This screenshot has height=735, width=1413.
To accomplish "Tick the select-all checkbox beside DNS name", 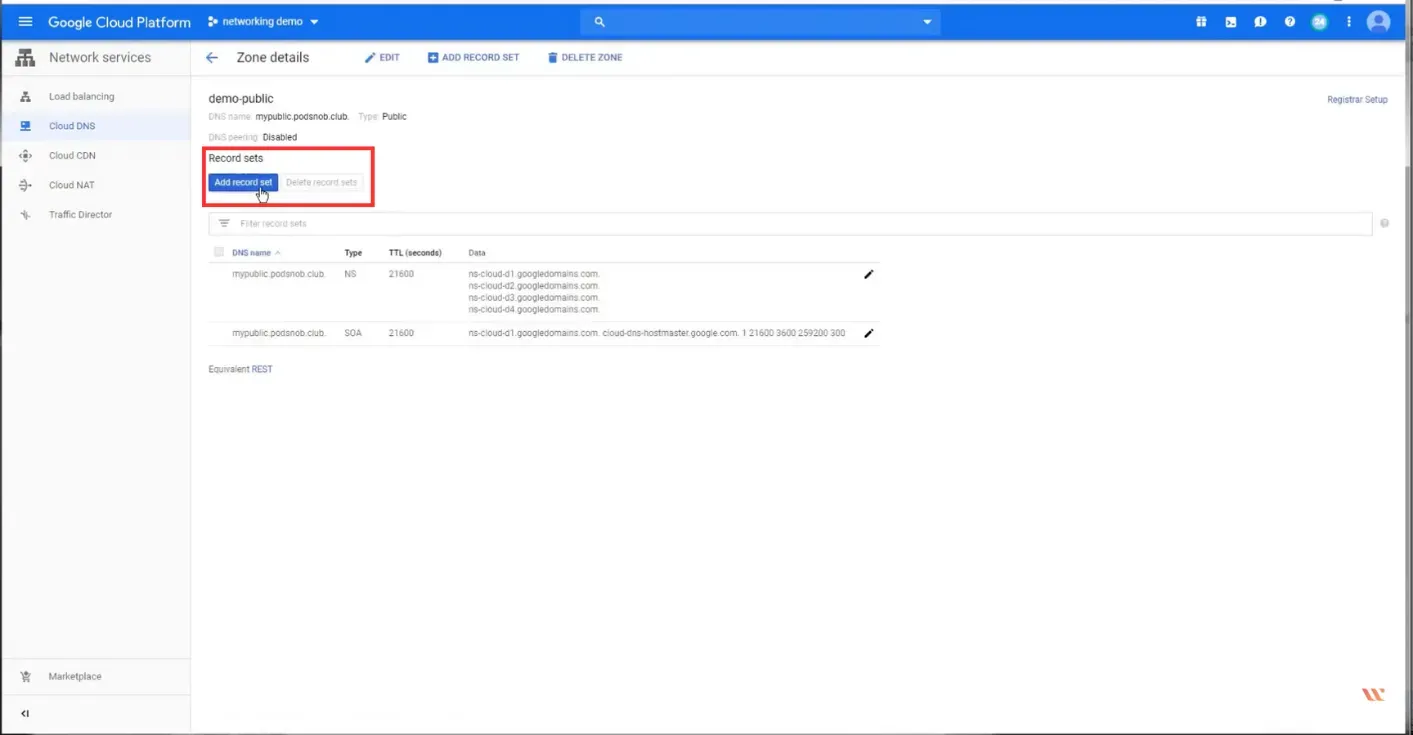I will pyautogui.click(x=219, y=252).
